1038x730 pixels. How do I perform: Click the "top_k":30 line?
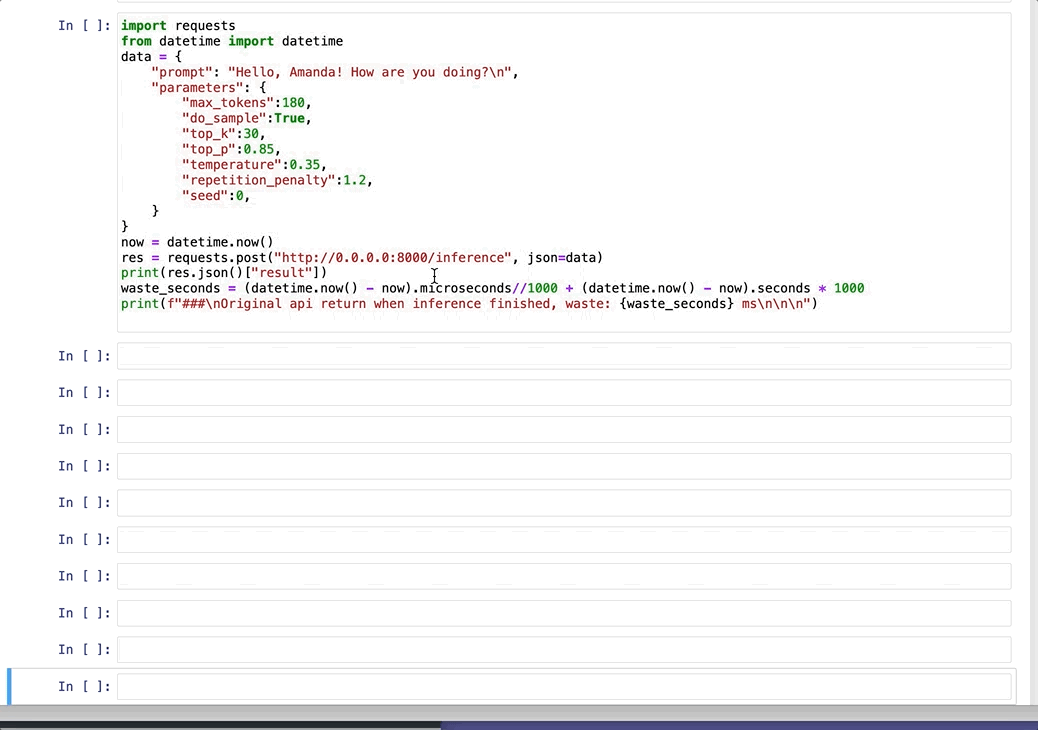pyautogui.click(x=223, y=134)
